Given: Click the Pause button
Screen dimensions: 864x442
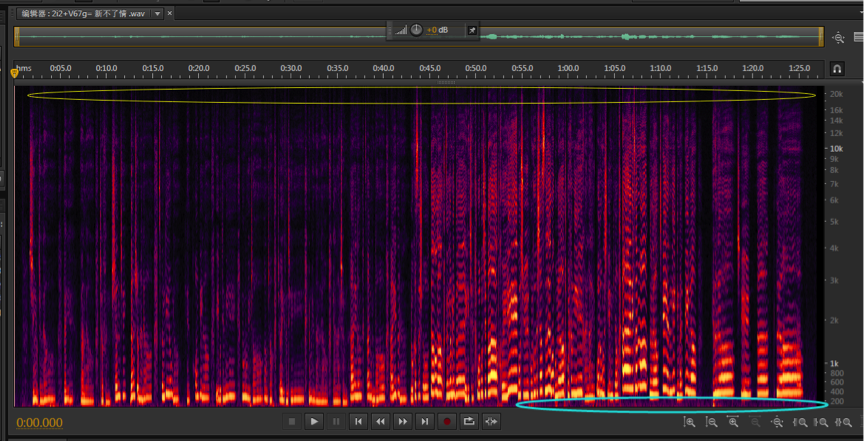Looking at the screenshot, I should [x=336, y=422].
